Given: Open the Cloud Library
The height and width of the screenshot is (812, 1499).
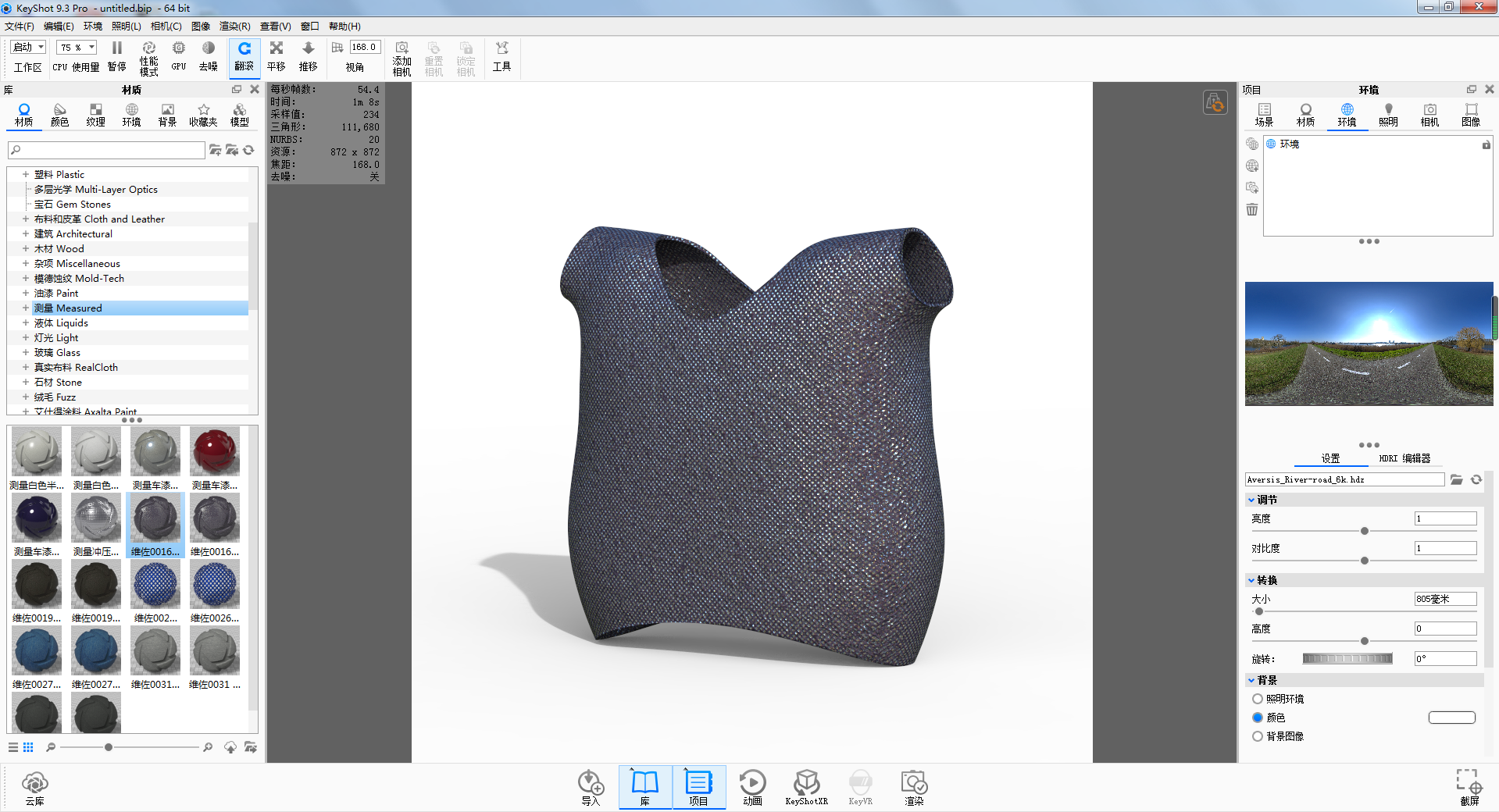Looking at the screenshot, I should coord(35,788).
